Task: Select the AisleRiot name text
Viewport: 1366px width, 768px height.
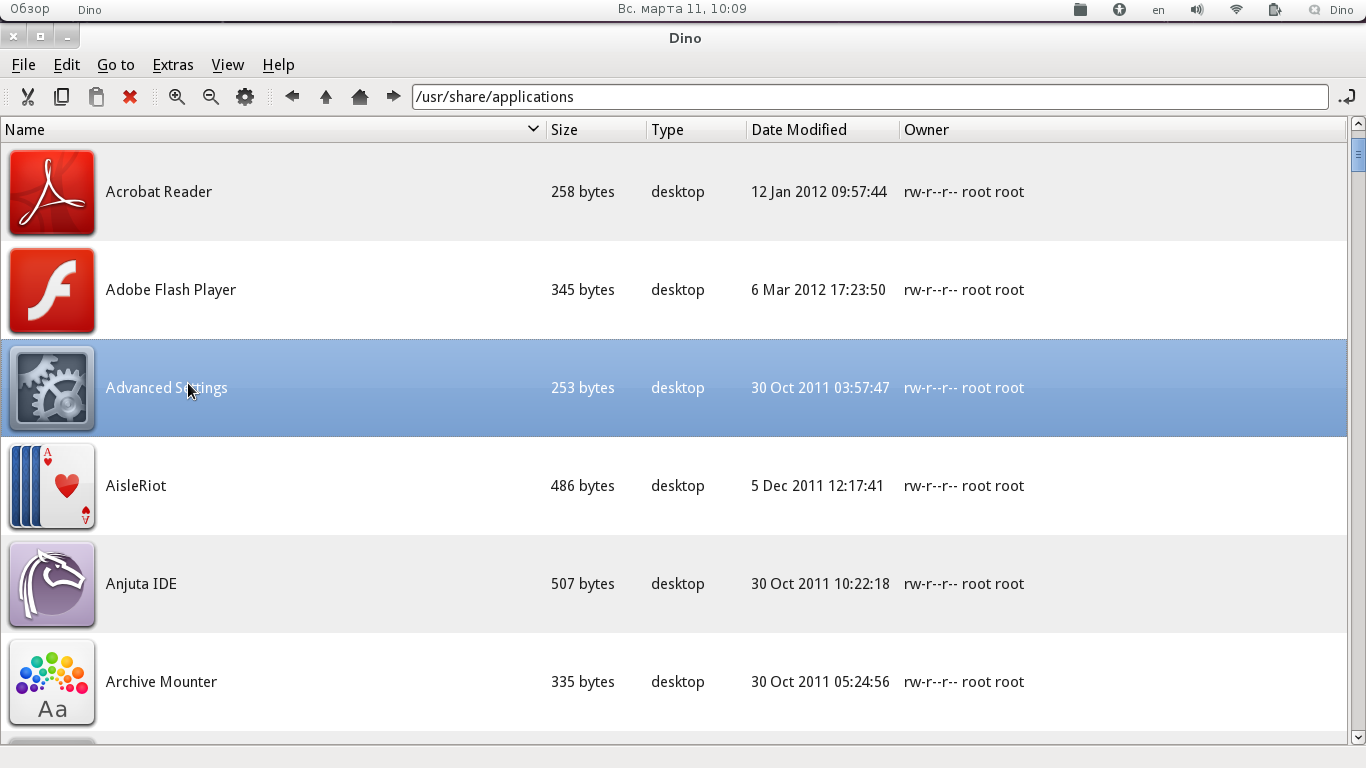Action: pyautogui.click(x=136, y=486)
